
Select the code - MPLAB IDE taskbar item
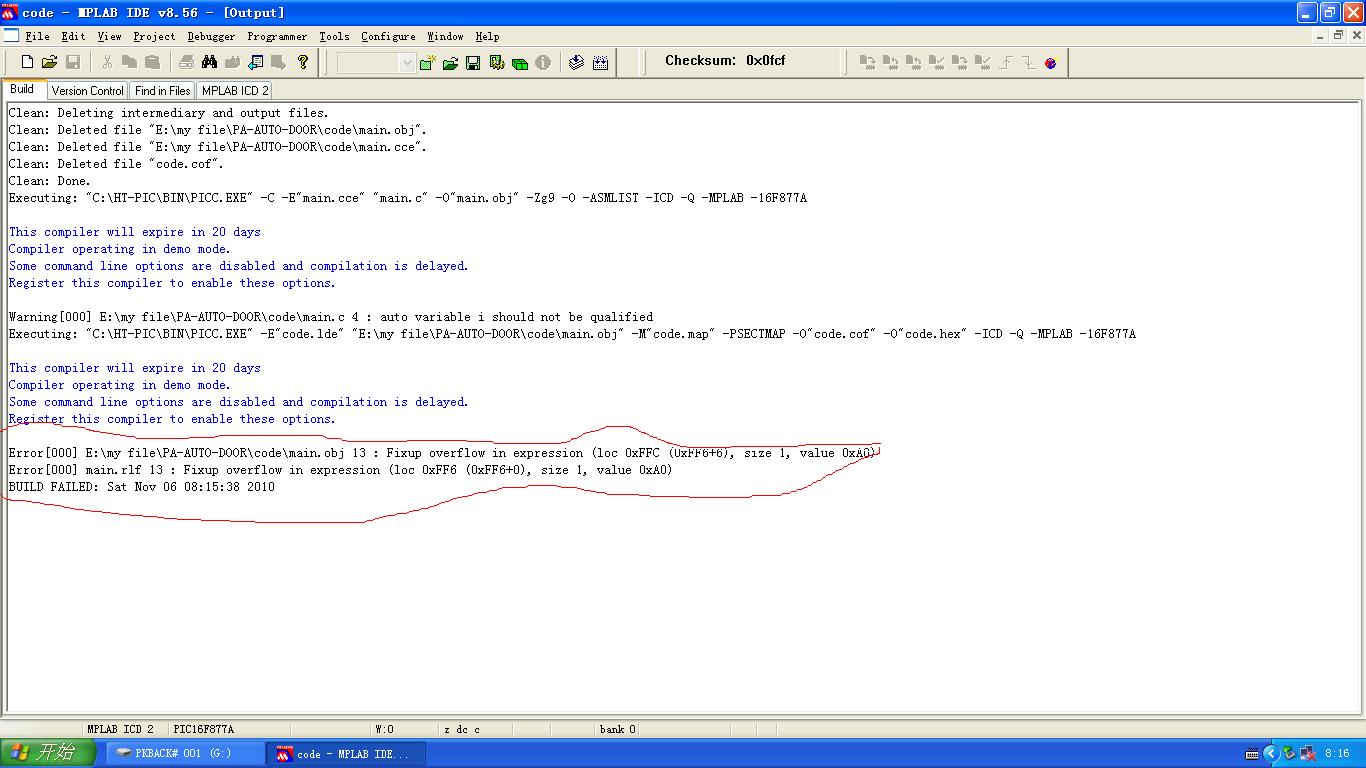coord(348,753)
